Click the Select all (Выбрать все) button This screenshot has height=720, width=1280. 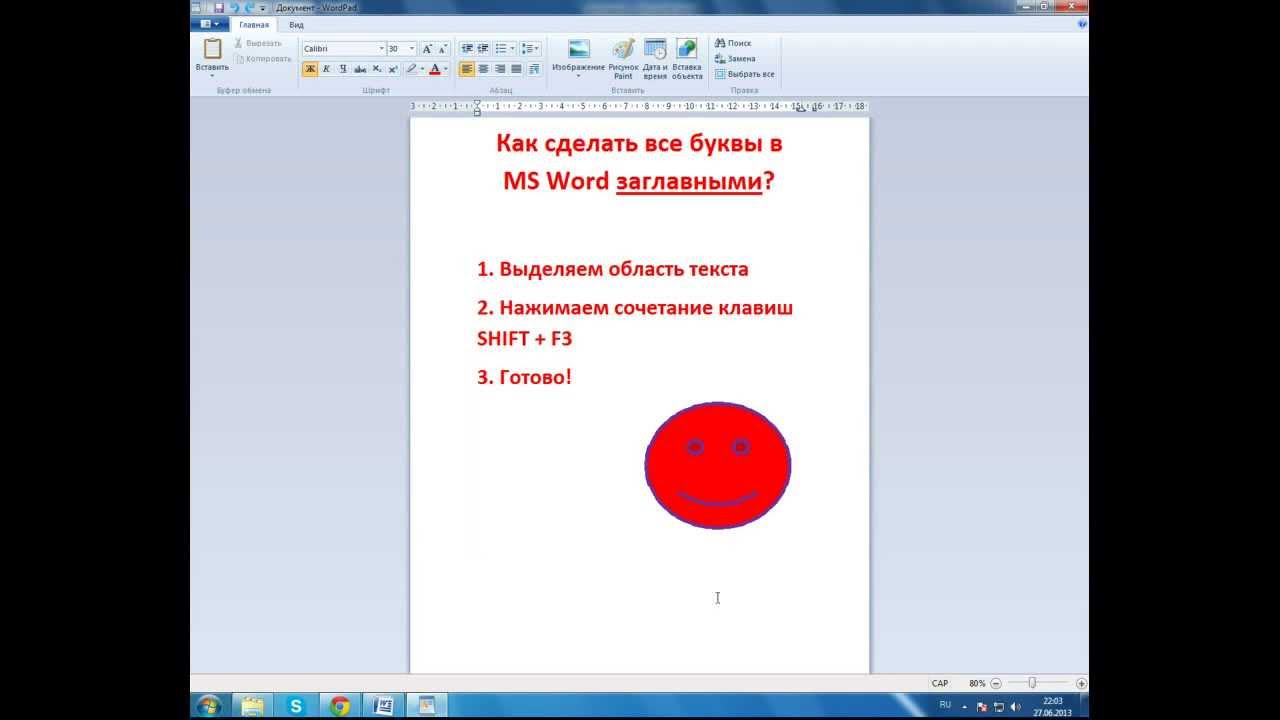coord(745,74)
